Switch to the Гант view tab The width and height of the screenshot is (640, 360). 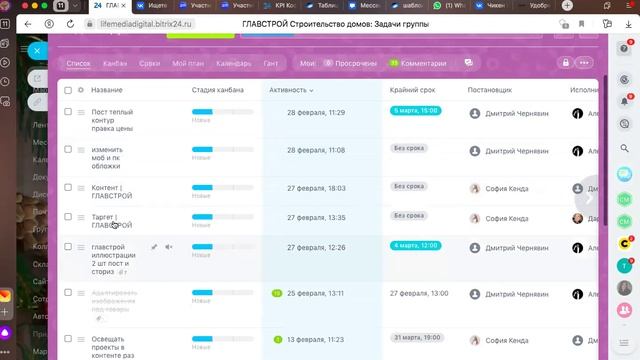click(270, 63)
